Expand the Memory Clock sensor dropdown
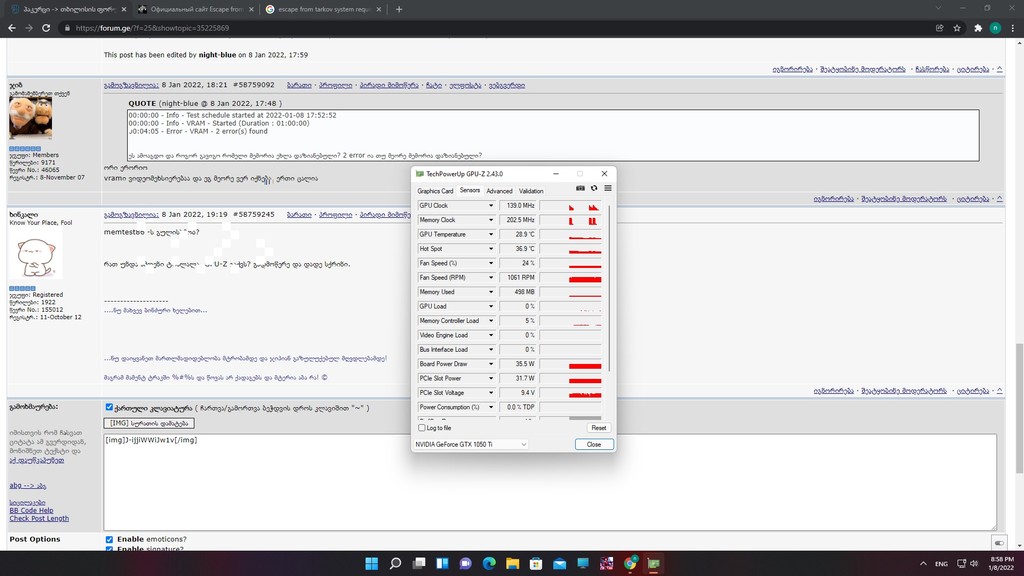The height and width of the screenshot is (576, 1024). (490, 220)
